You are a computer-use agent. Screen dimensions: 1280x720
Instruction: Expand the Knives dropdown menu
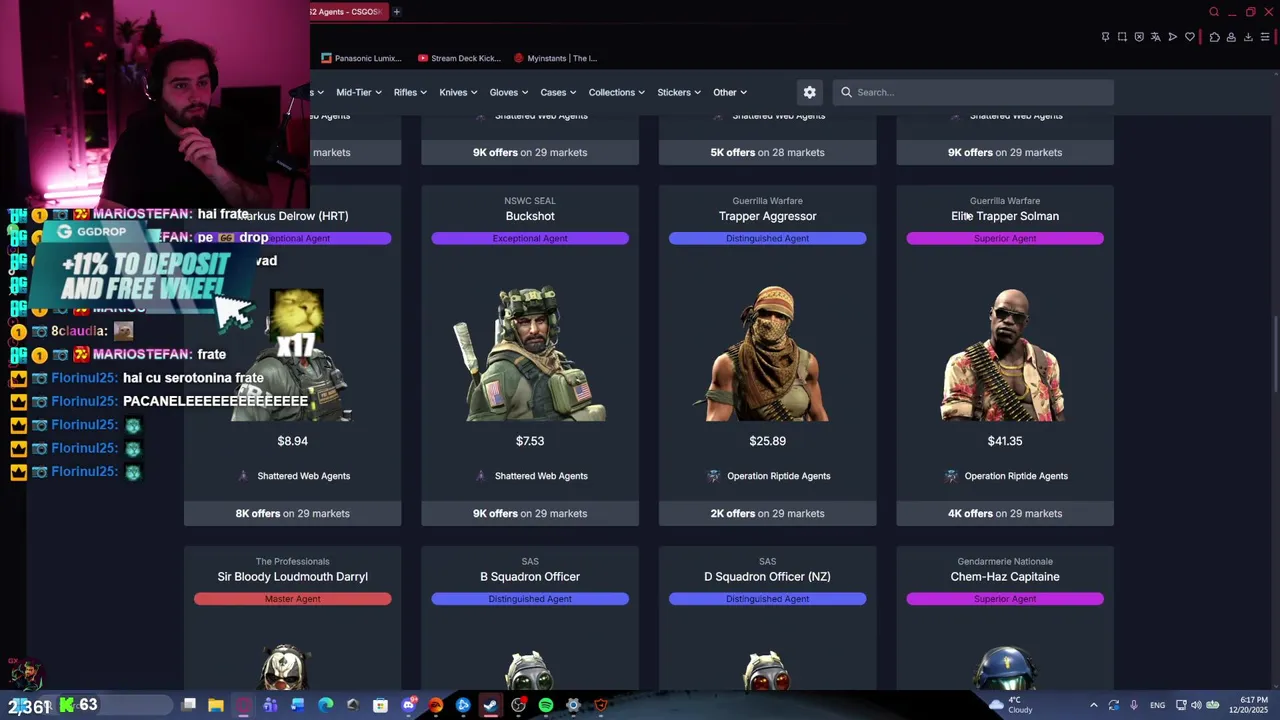(x=458, y=92)
